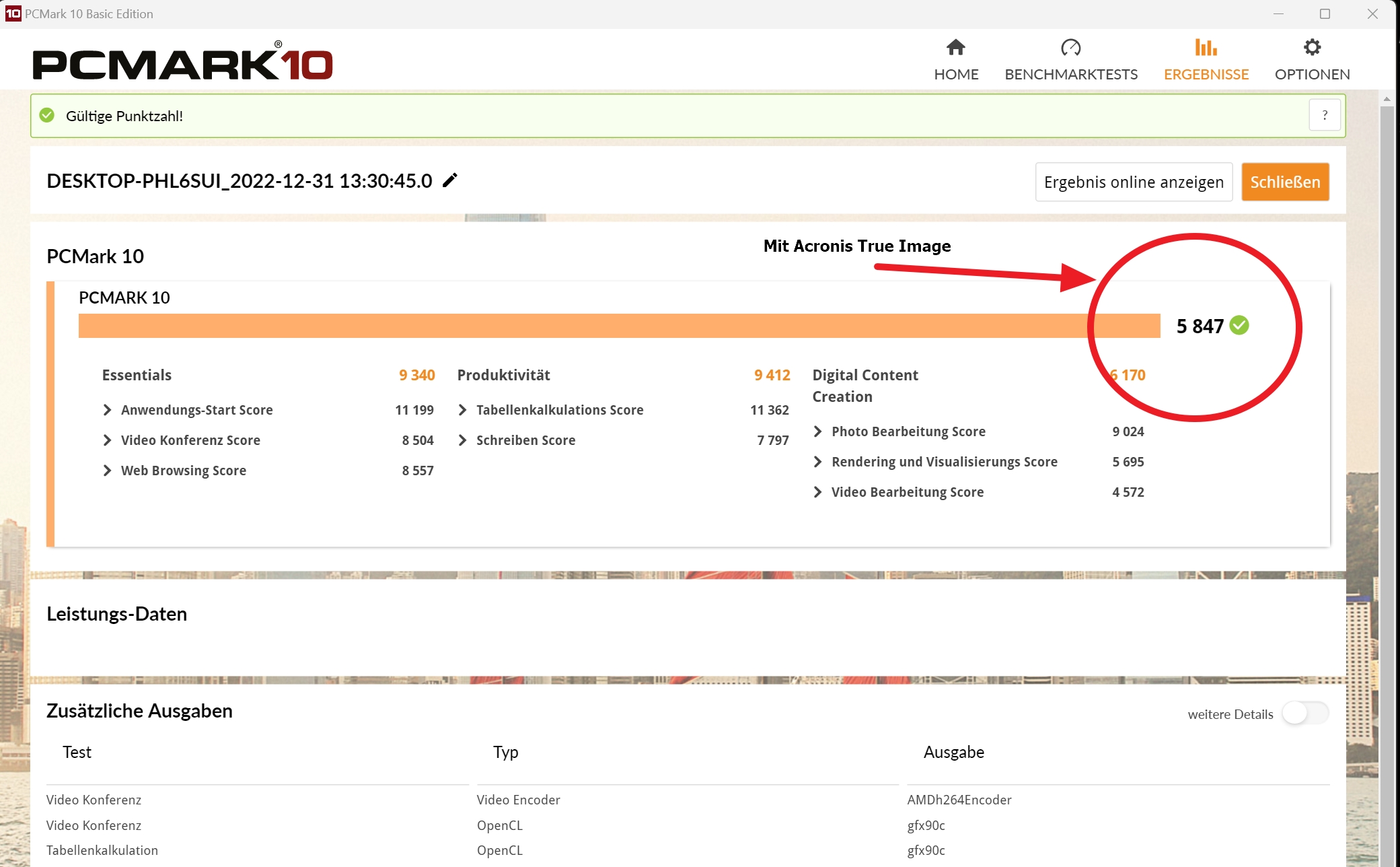This screenshot has width=1400, height=867.
Task: Click the PCMark 10 title bar app icon
Action: (x=13, y=13)
